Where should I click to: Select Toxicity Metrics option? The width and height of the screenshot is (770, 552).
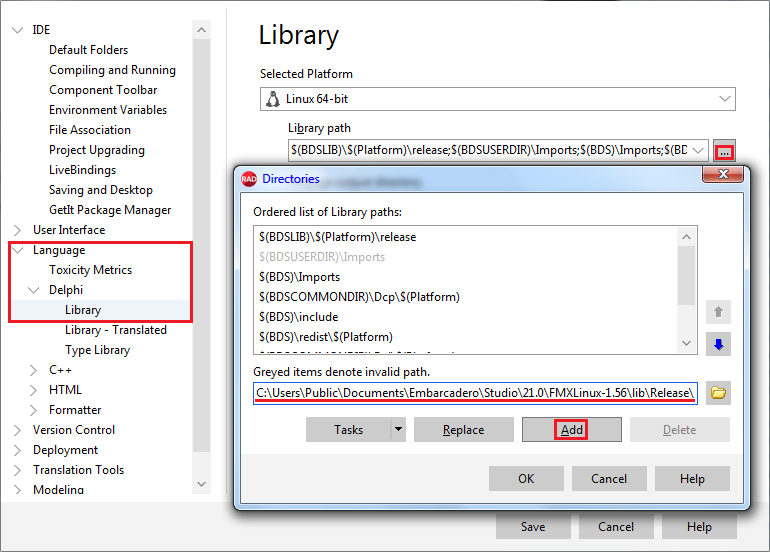tap(90, 270)
